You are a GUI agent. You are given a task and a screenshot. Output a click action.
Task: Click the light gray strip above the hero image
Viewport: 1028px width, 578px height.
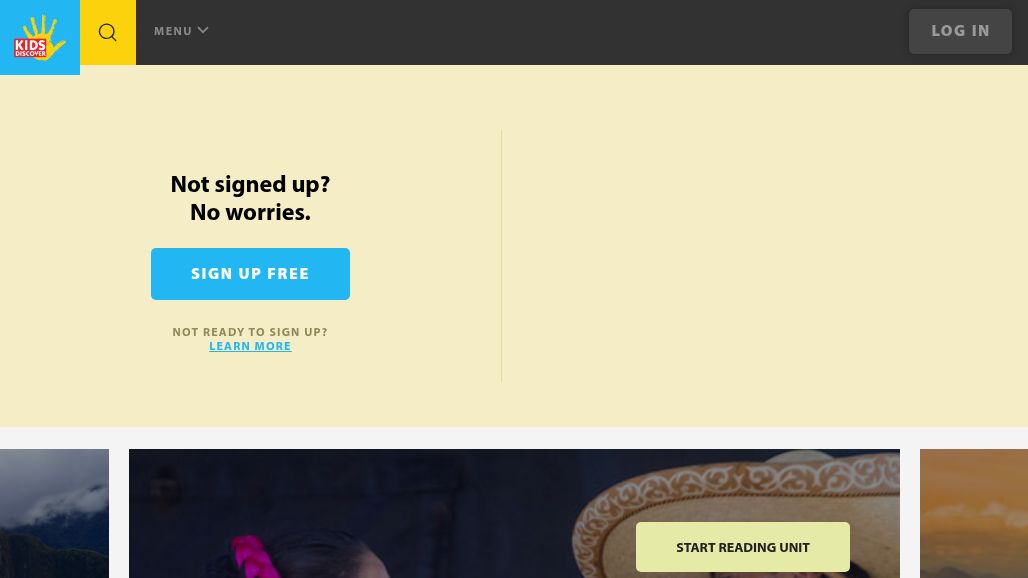tap(514, 438)
